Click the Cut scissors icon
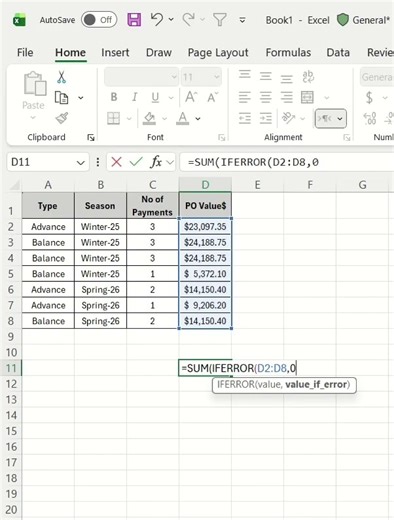 [x=61, y=77]
